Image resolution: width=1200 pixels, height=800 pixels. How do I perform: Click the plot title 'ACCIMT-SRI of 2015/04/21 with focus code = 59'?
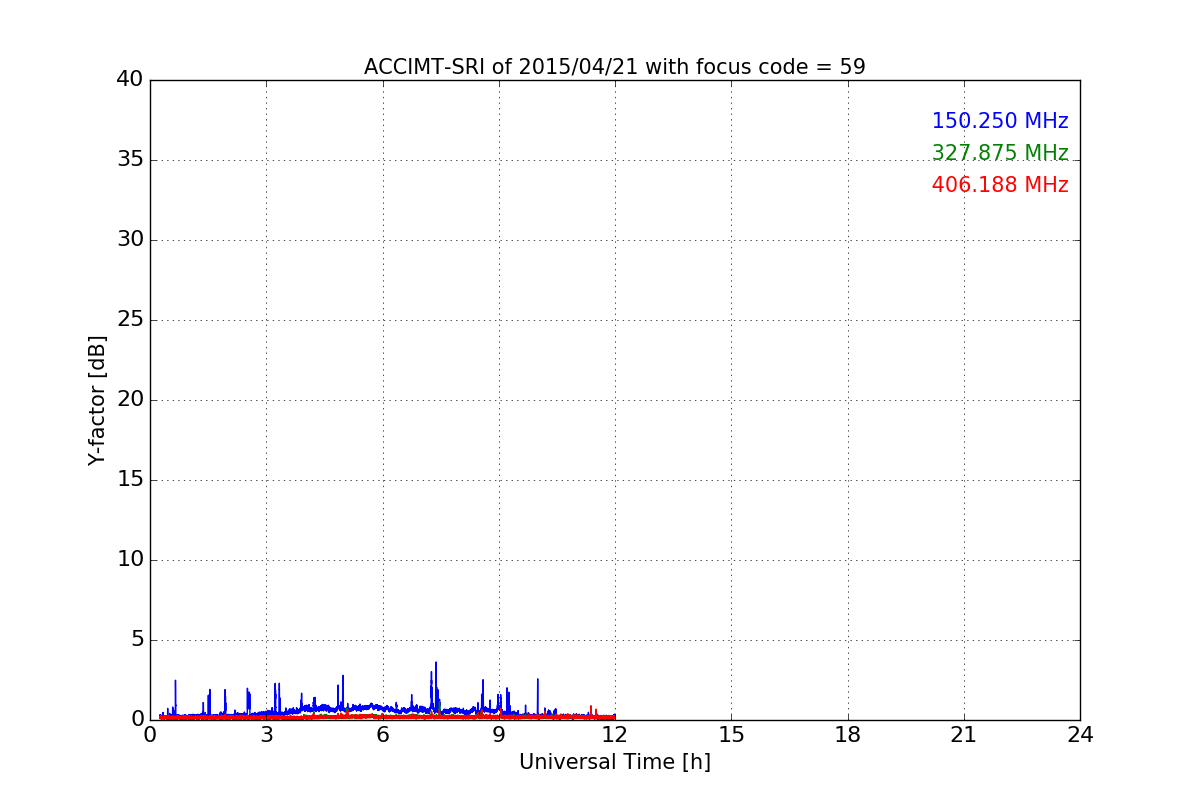(x=614, y=67)
